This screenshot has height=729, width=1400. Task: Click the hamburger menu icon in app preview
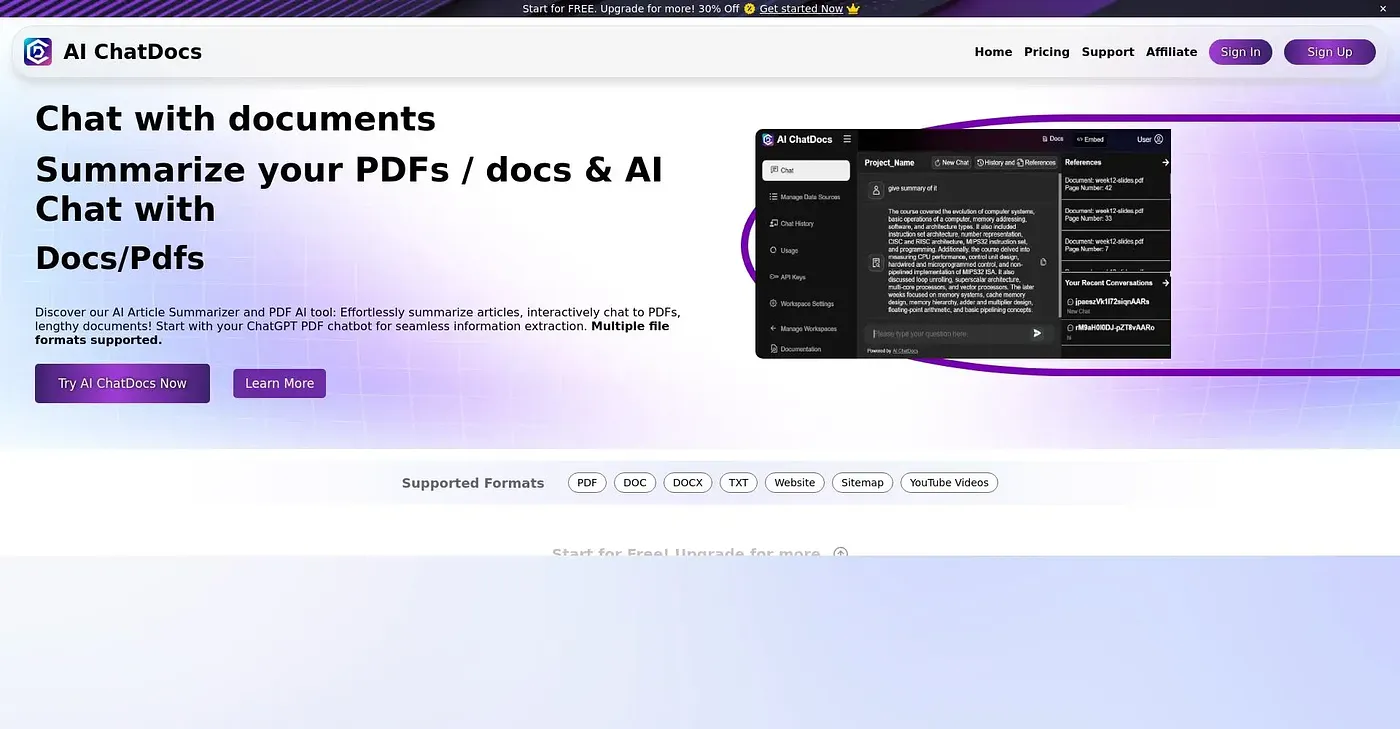click(847, 139)
